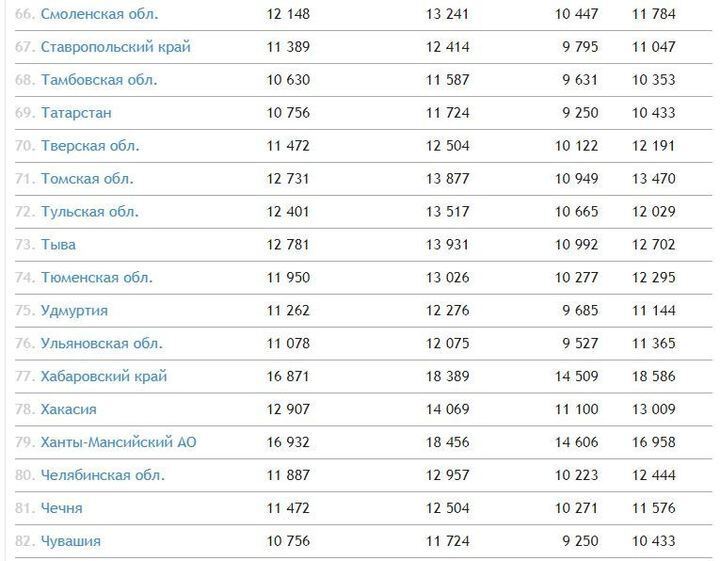Click the 13 470 value in Томская row

653,179
